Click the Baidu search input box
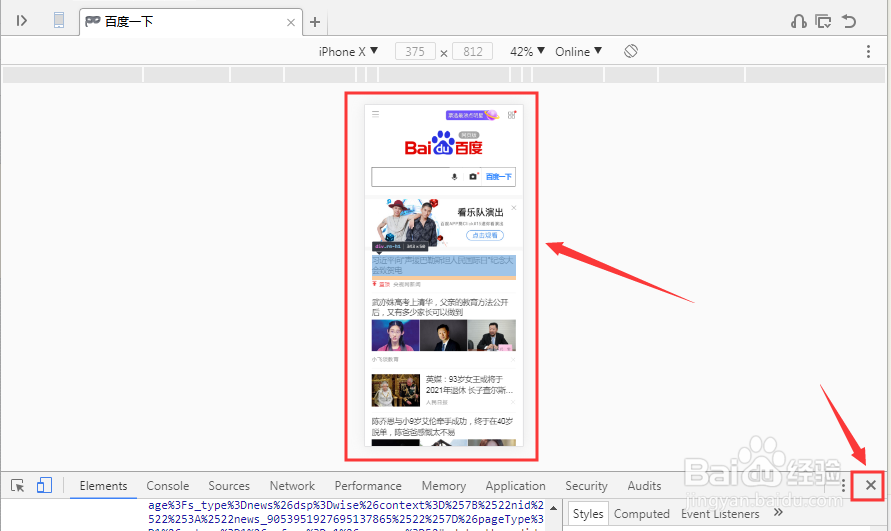Viewport: 891px width, 531px height. (x=410, y=177)
